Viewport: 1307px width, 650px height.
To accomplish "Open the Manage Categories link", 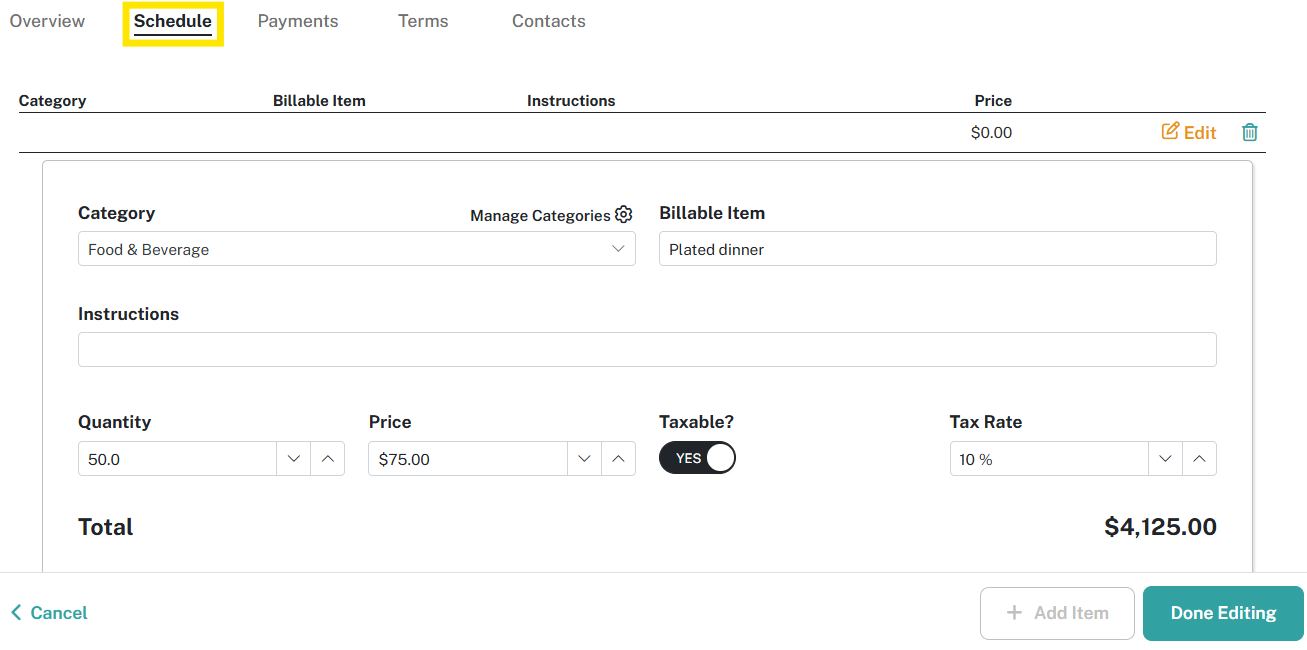I will [540, 216].
